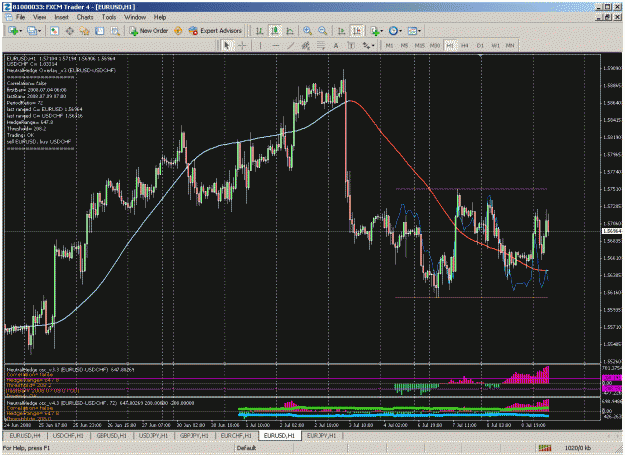Zoom in on the chart
The width and height of the screenshot is (625, 455).
(307, 31)
